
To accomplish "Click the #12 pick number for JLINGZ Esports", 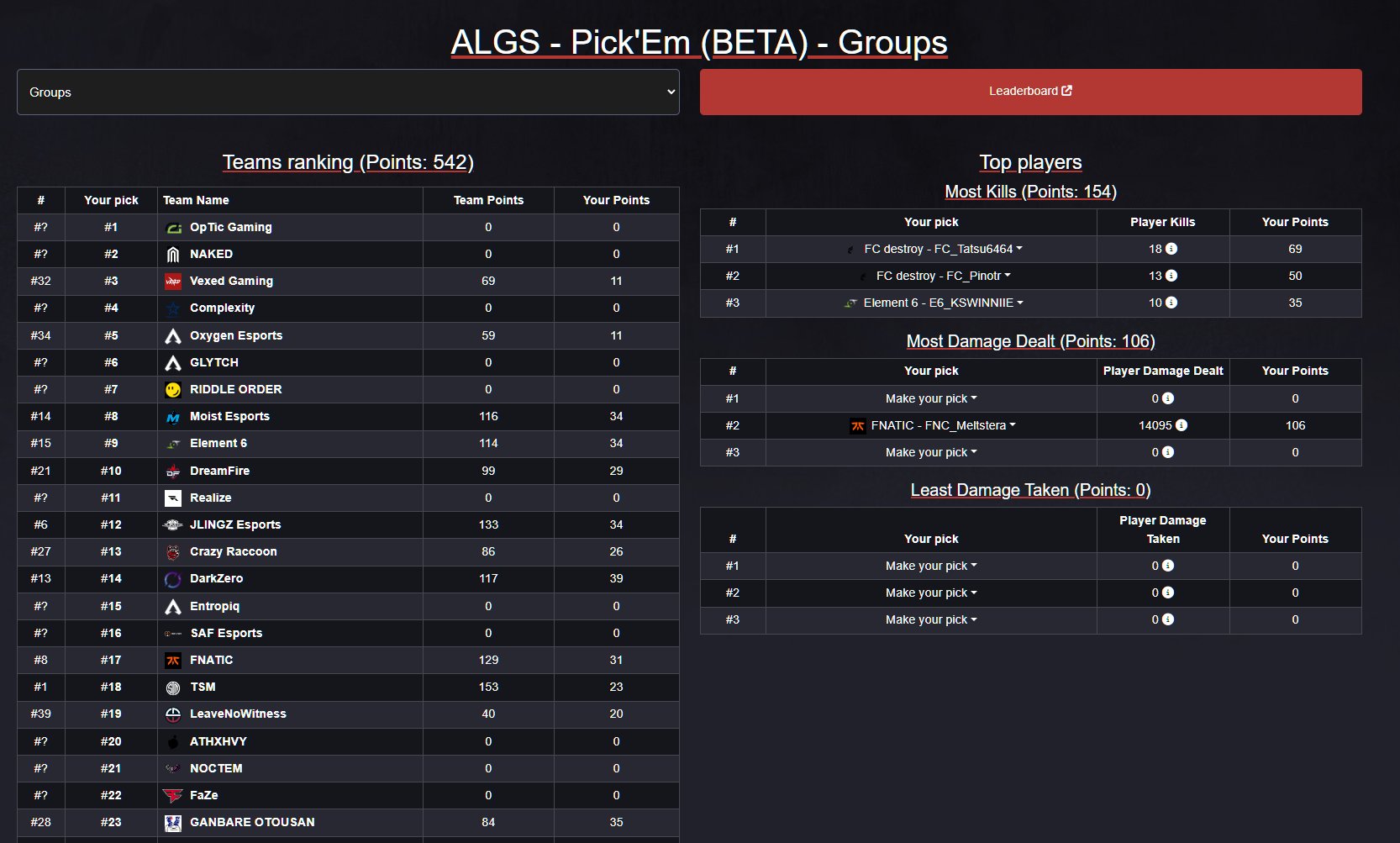I will click(111, 524).
